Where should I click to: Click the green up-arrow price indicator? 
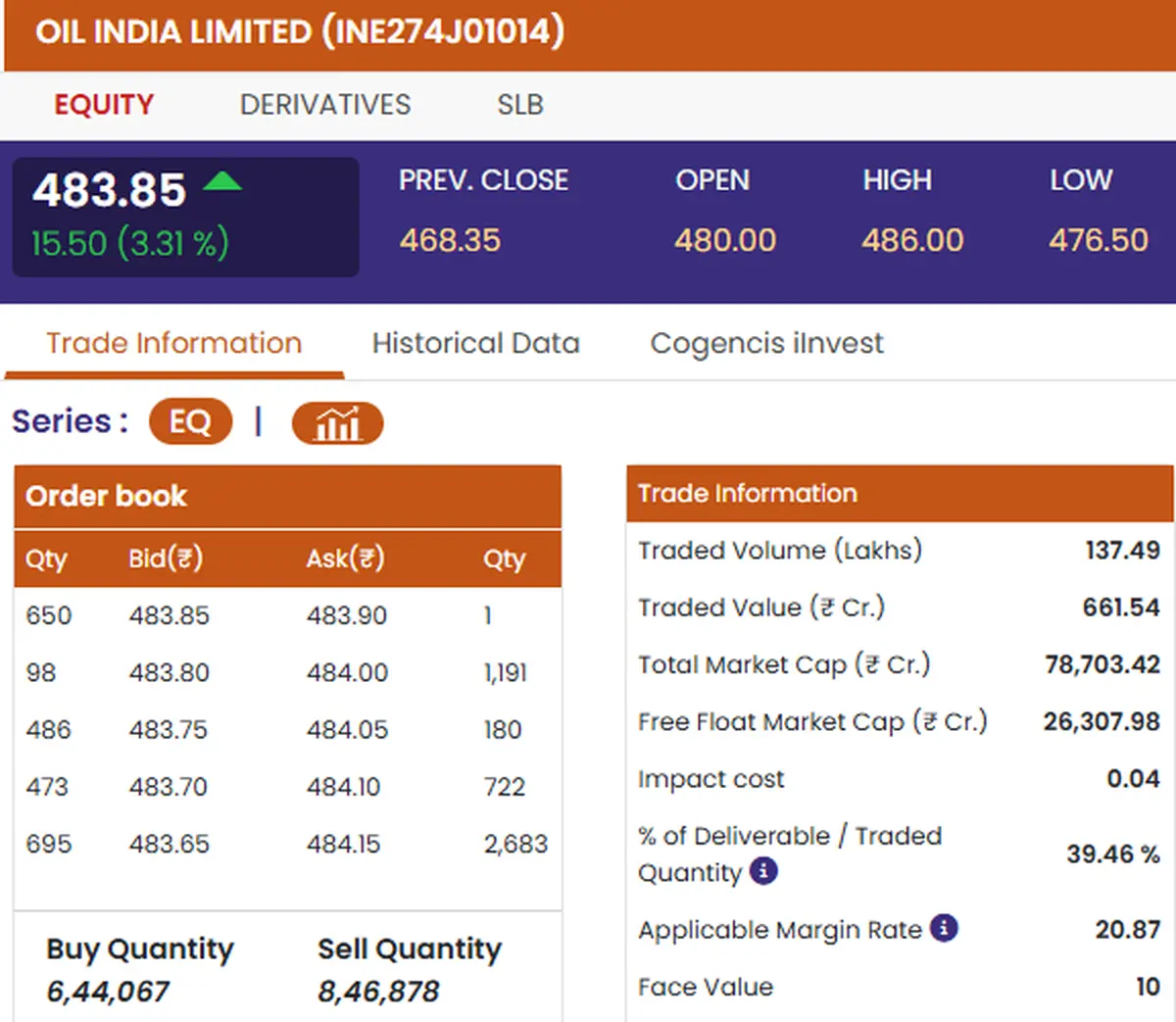click(x=222, y=180)
